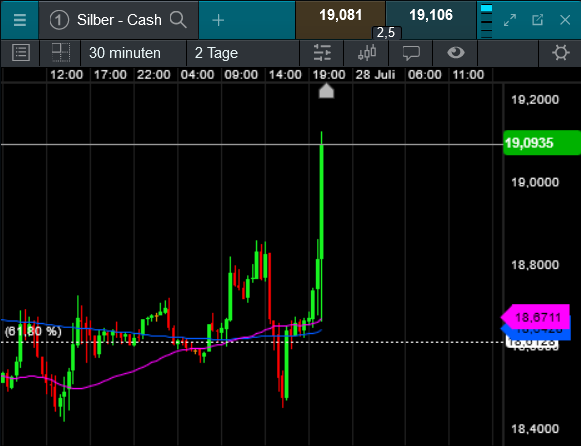Click the 11:00 time axis label

click(468, 75)
